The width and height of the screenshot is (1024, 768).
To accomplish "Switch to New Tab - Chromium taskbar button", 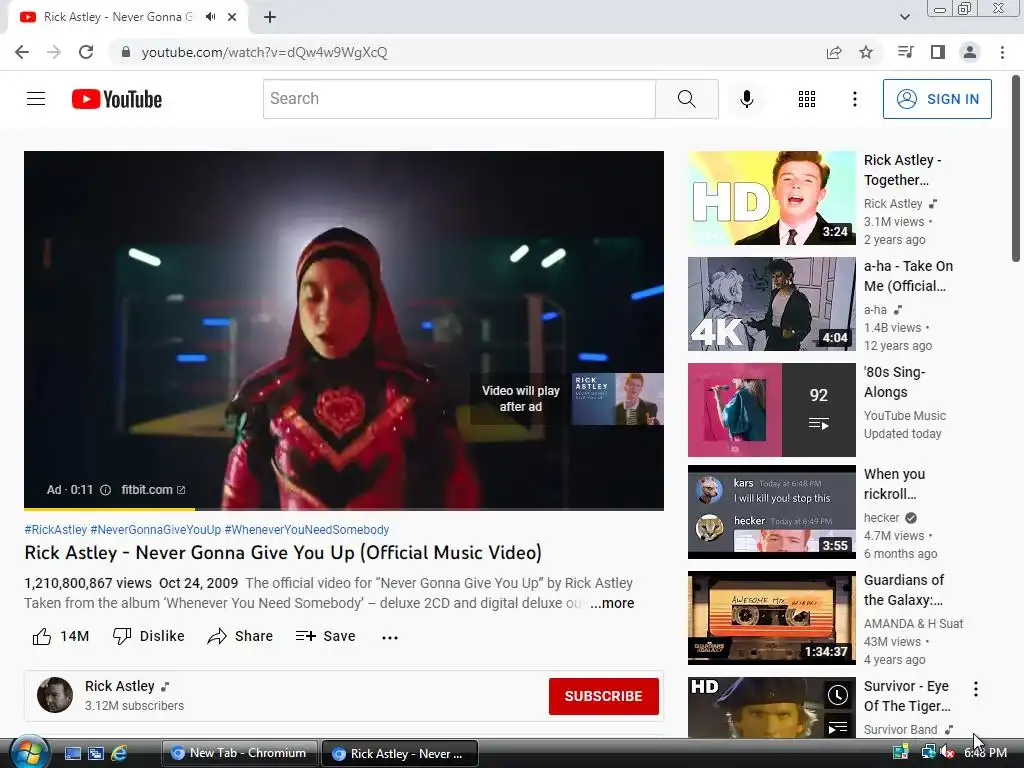I will pos(239,753).
